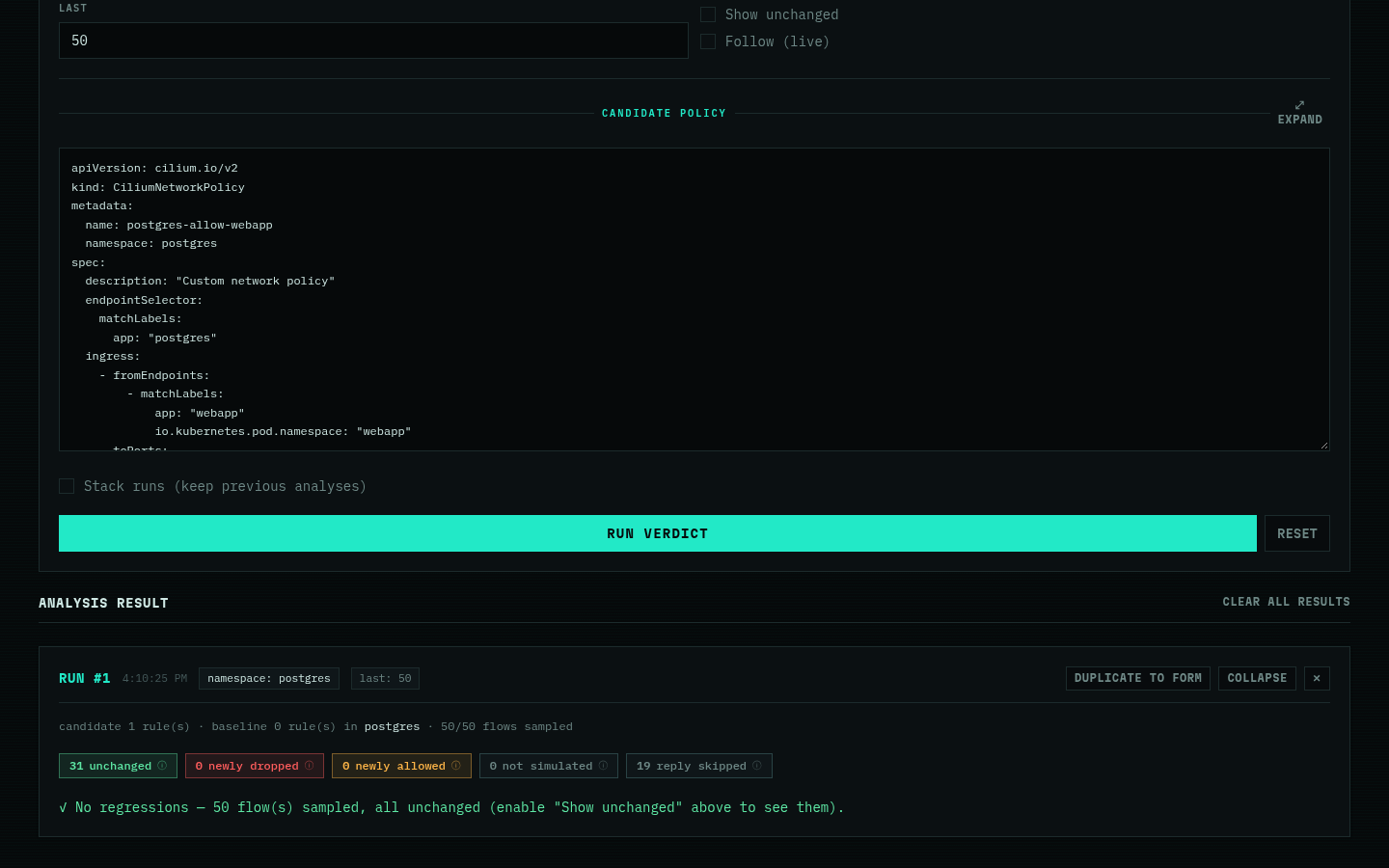The height and width of the screenshot is (868, 1389).
Task: Click the textarea resize handle corner
Action: [x=1324, y=446]
